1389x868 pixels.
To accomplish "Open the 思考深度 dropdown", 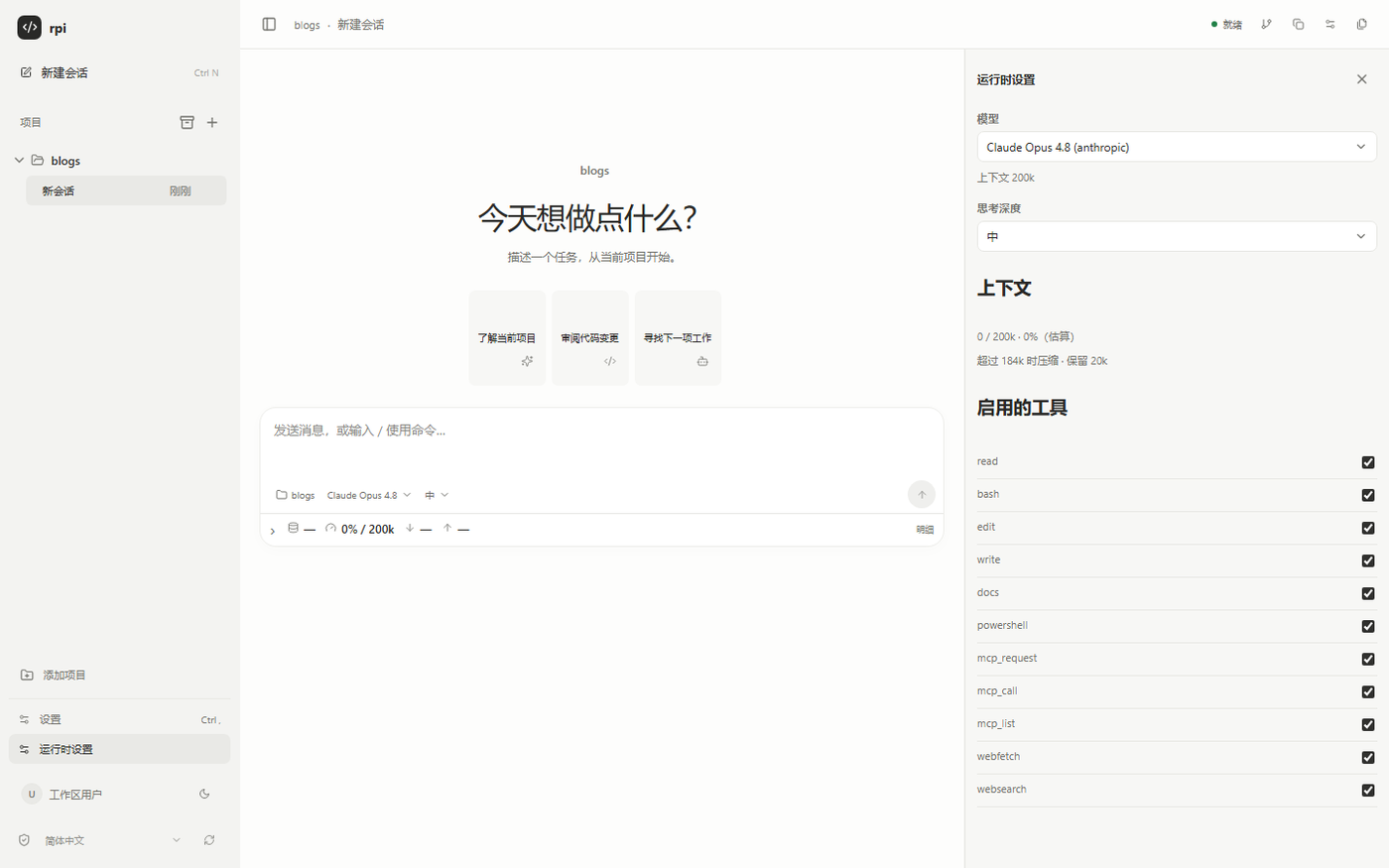I will coord(1177,236).
